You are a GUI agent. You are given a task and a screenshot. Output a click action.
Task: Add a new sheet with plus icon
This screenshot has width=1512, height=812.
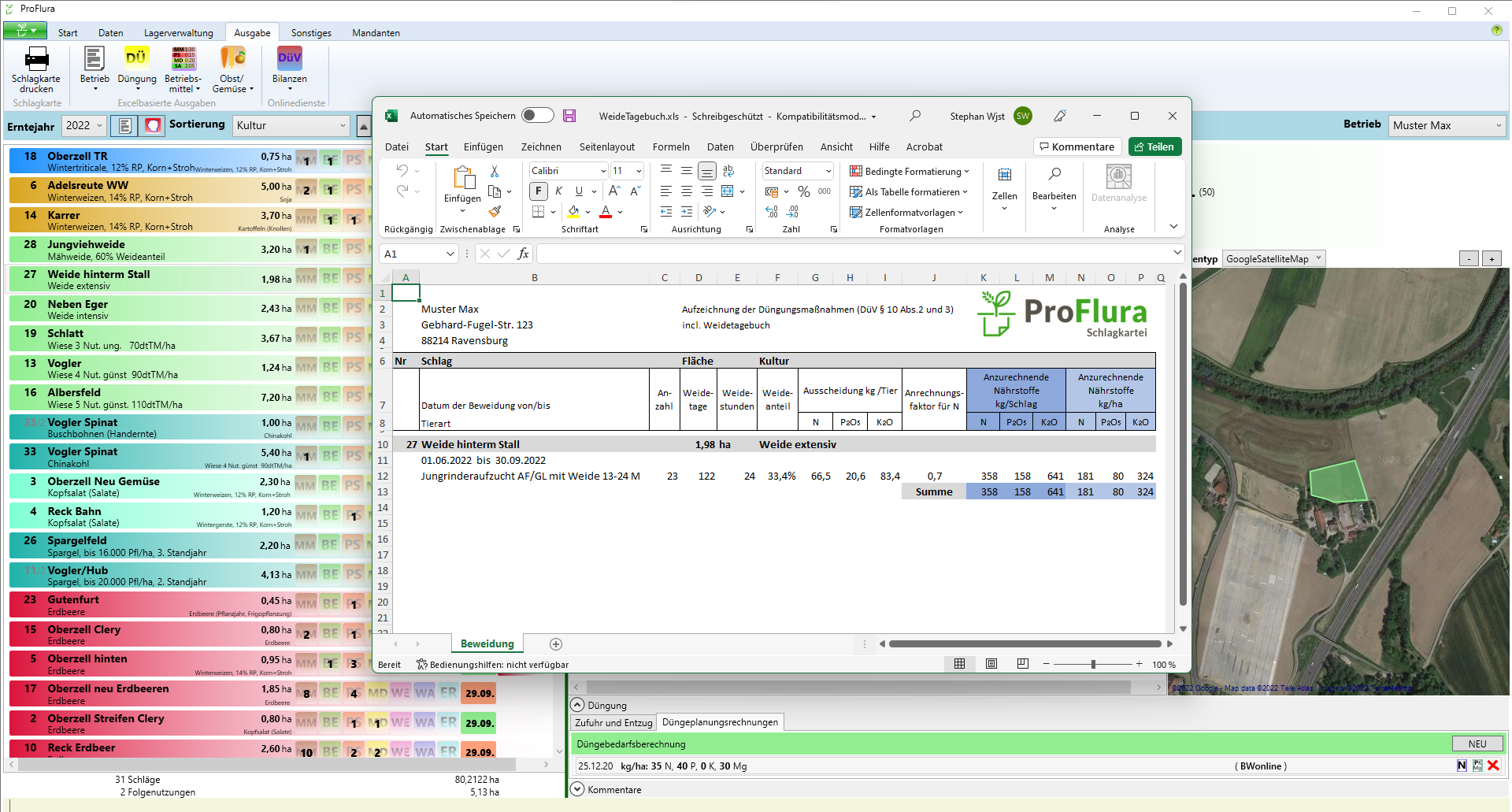point(556,644)
